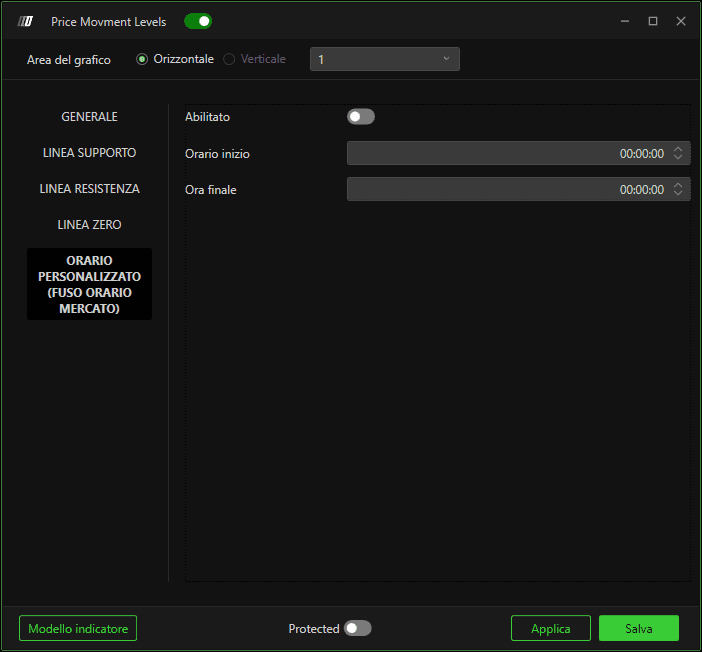Switch to the LINEA RESISTENZA tab
Image resolution: width=702 pixels, height=652 pixels.
pyautogui.click(x=90, y=189)
